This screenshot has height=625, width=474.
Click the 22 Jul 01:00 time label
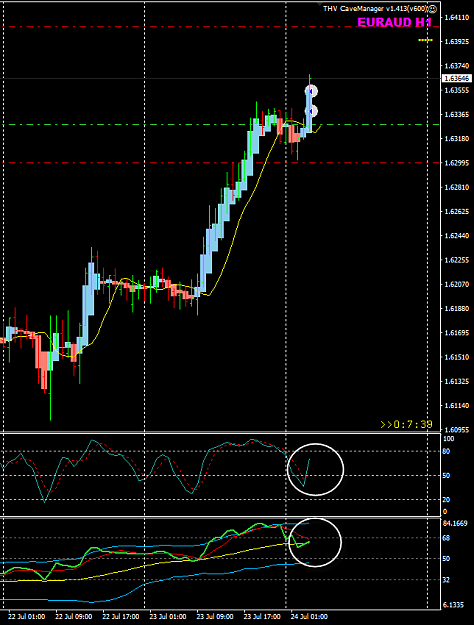27,617
